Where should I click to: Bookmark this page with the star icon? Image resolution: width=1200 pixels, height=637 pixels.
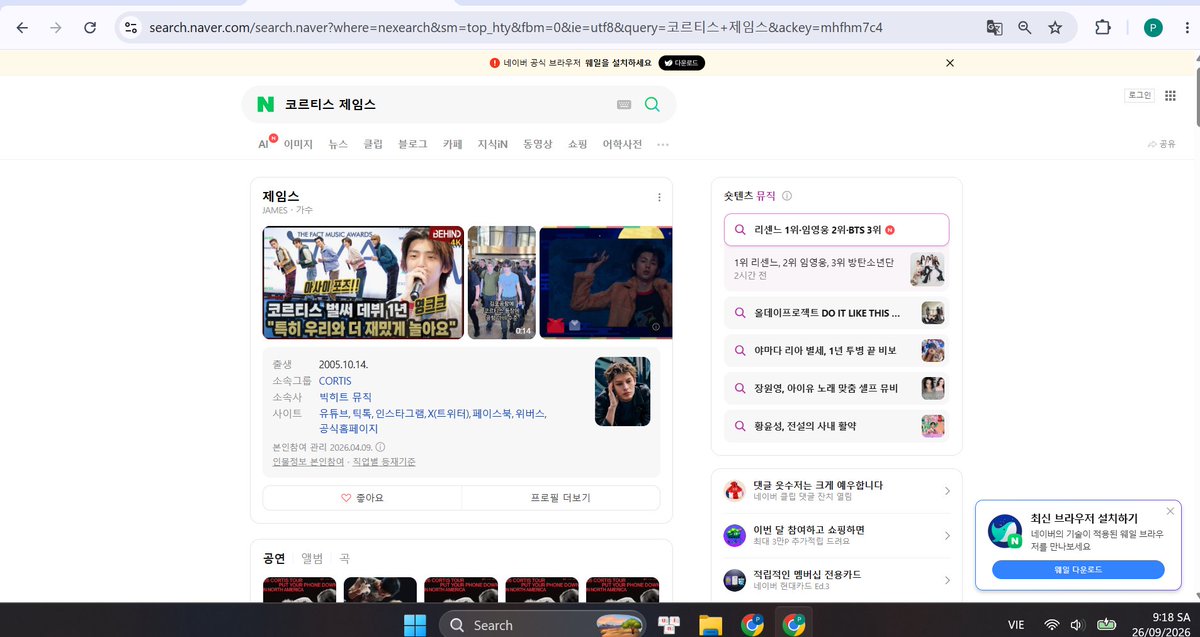(x=1055, y=28)
